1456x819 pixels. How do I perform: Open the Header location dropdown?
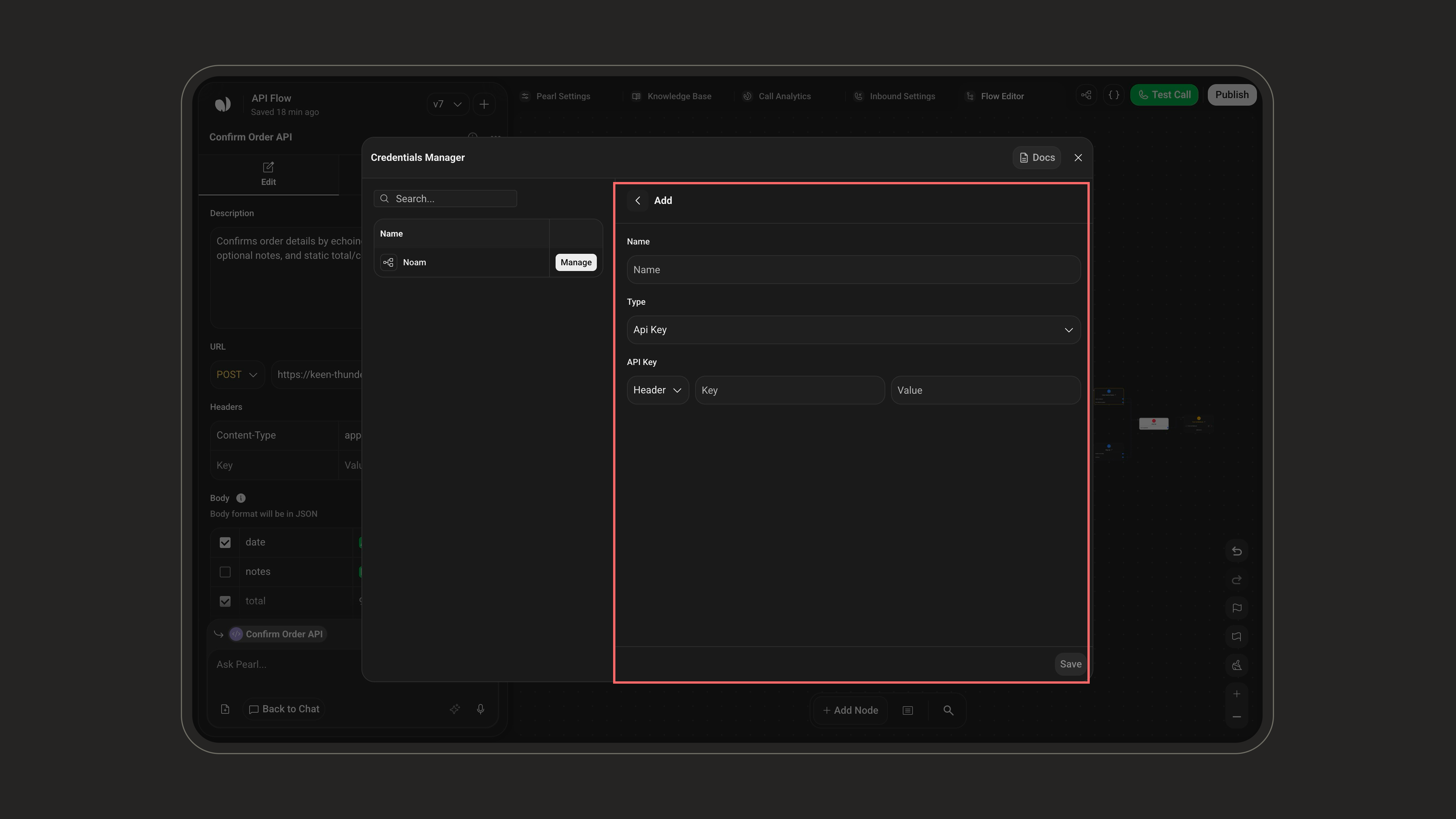(x=657, y=390)
